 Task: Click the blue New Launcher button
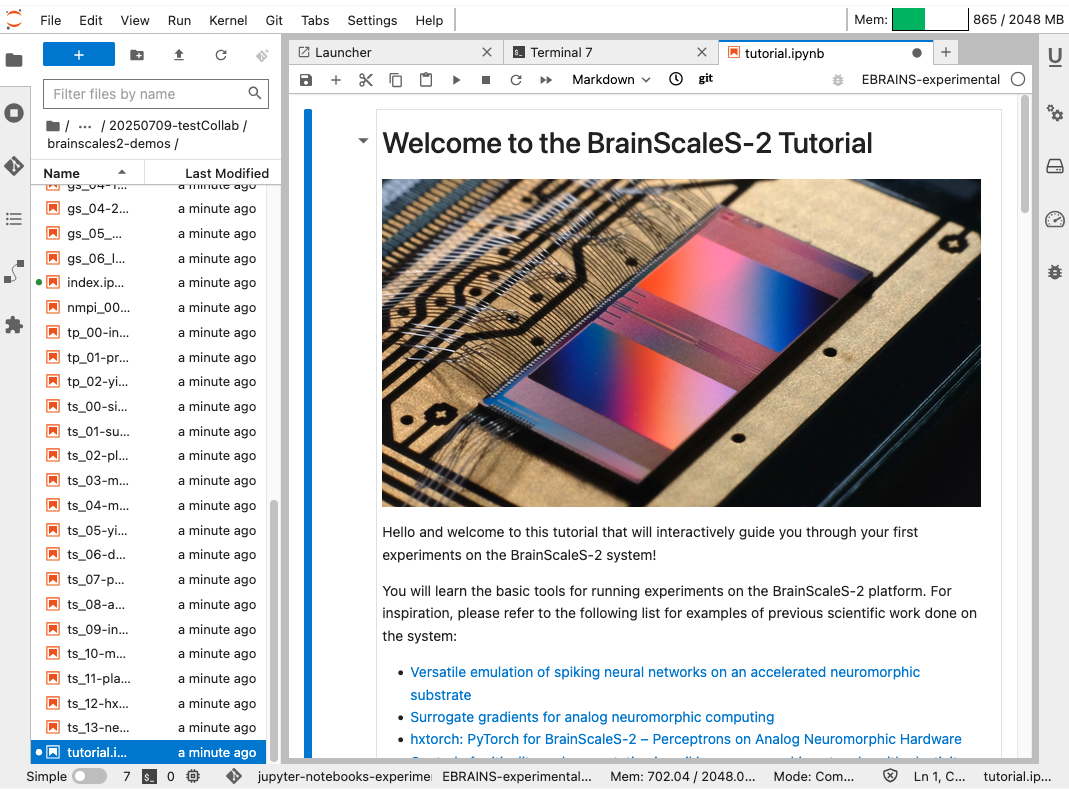79,55
